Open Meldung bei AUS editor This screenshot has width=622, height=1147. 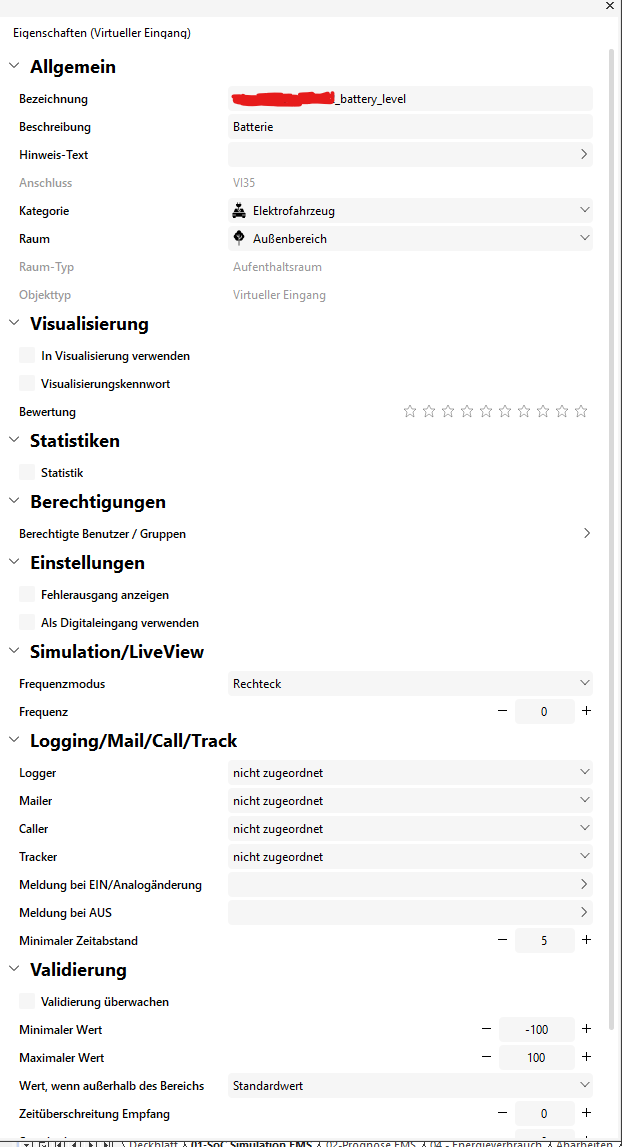(584, 912)
